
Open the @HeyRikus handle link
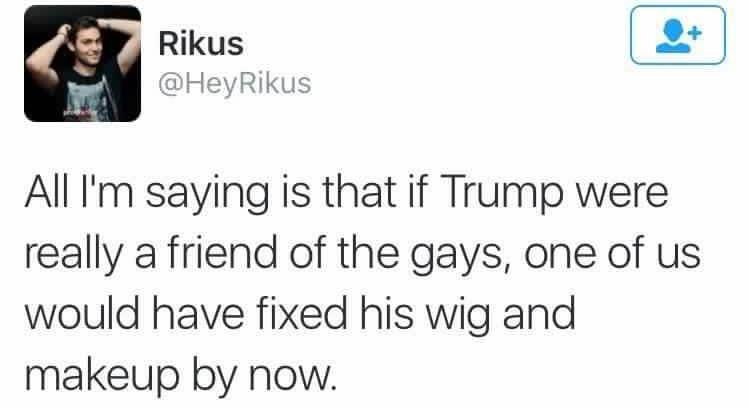click(x=234, y=84)
